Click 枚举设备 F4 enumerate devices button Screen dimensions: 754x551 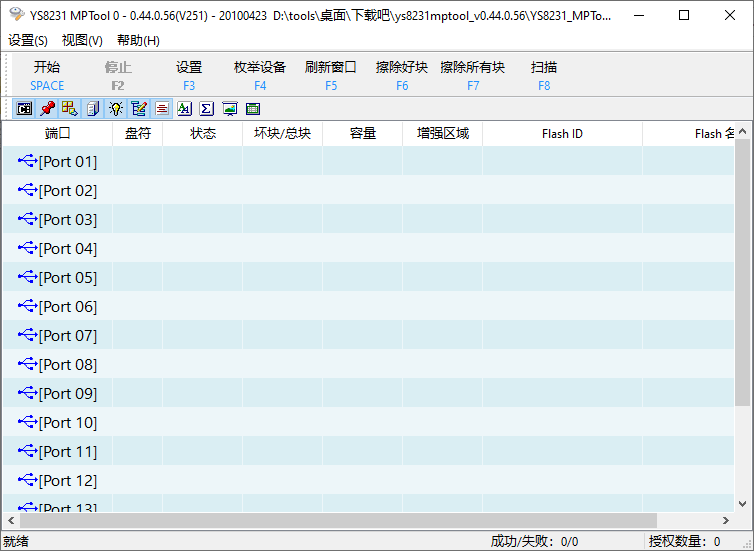click(x=260, y=75)
